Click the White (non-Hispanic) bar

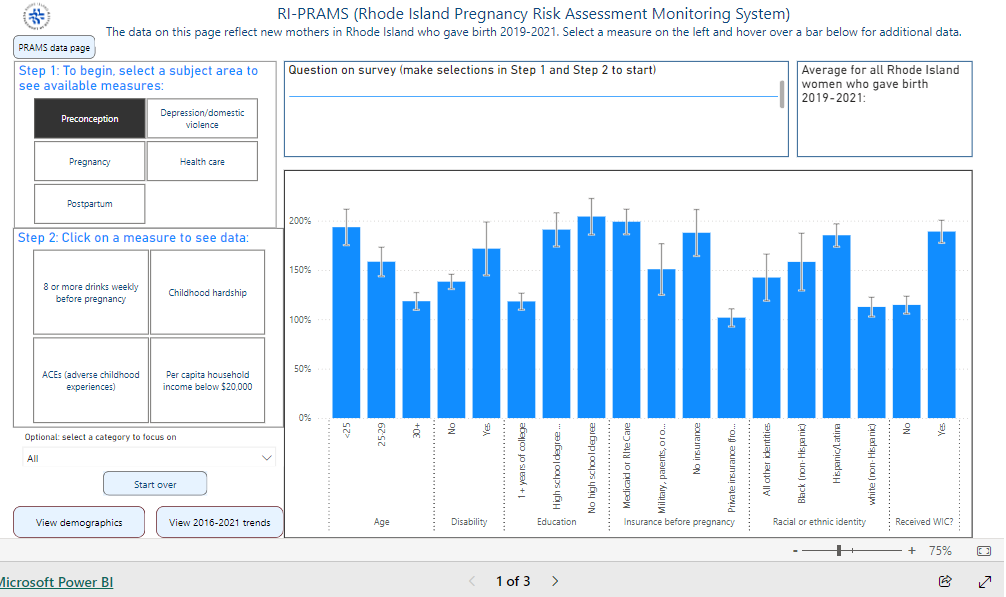(871, 363)
